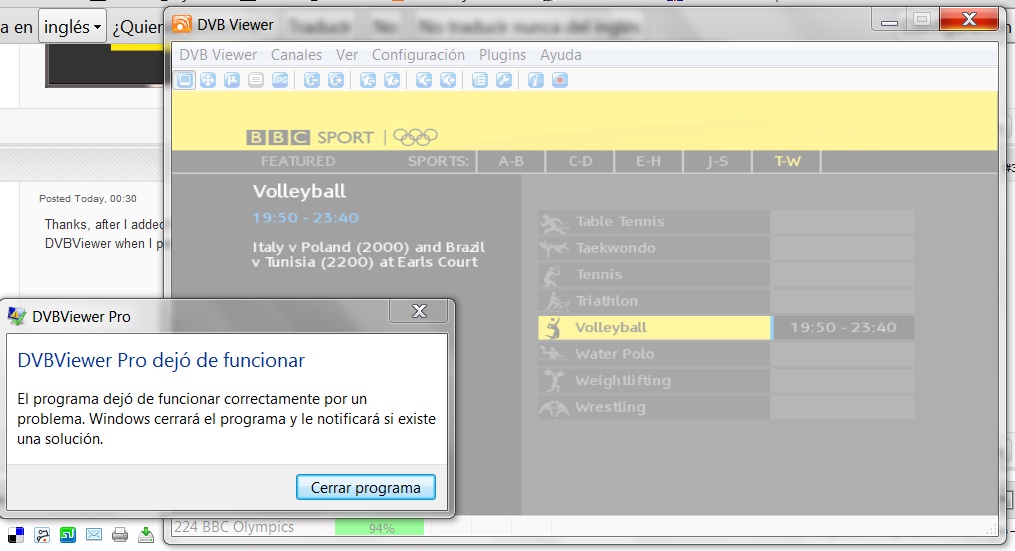Viewport: 1015px width, 551px height.
Task: Click the printer icon below the post
Action: pyautogui.click(x=120, y=535)
